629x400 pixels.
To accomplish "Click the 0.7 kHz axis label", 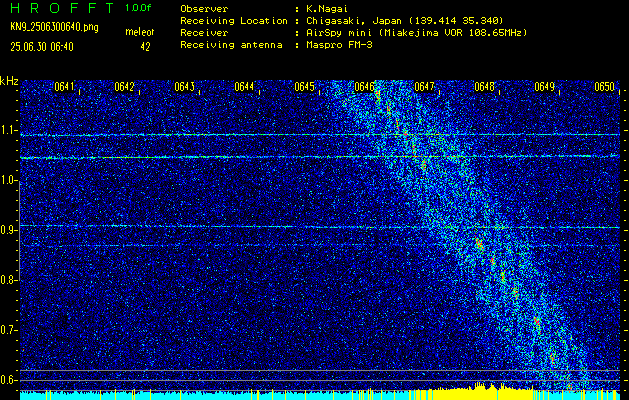I will click(x=8, y=330).
